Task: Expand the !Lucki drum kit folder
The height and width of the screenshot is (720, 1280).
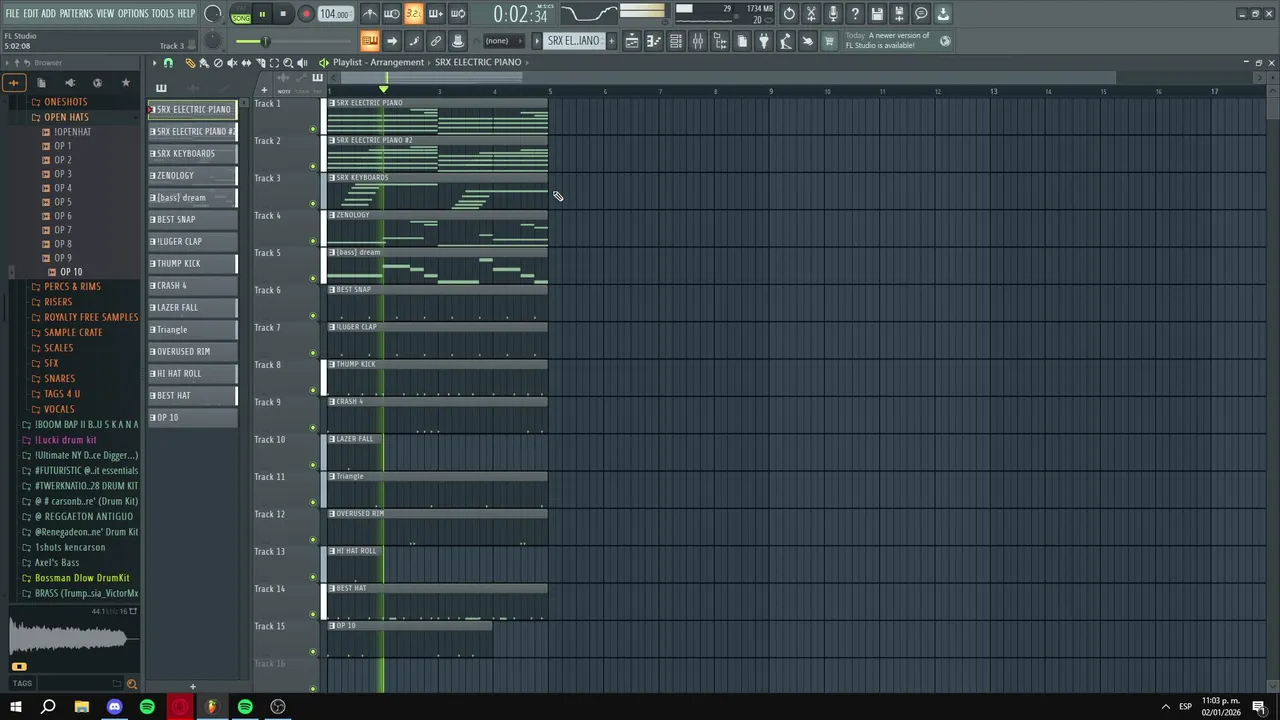Action: click(x=66, y=440)
